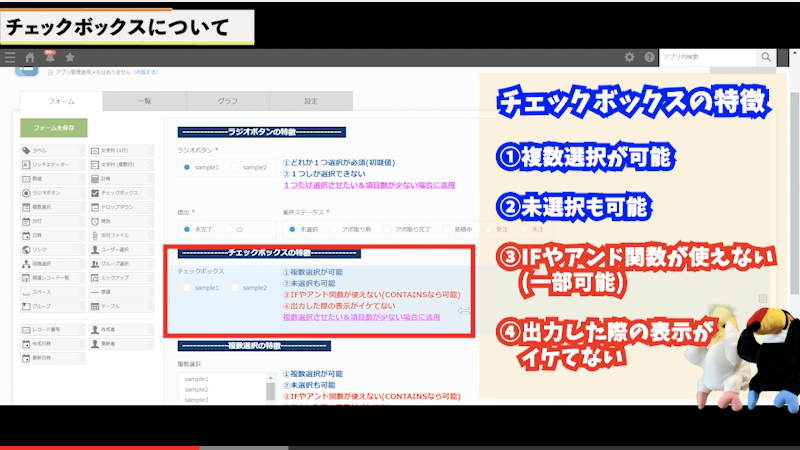Click the favorites star icon
Screen dimensions: 800x450
69,58
